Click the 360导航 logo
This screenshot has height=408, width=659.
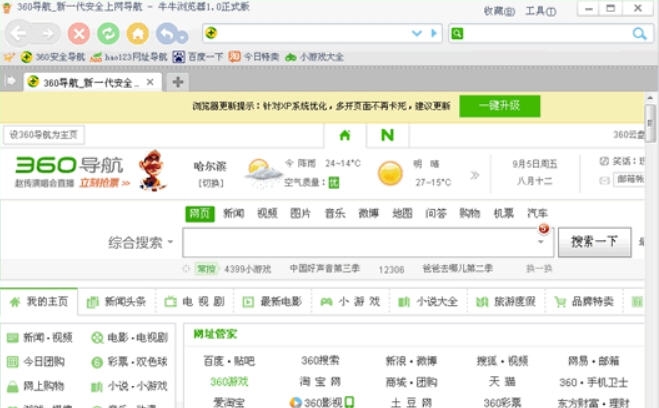coord(69,165)
